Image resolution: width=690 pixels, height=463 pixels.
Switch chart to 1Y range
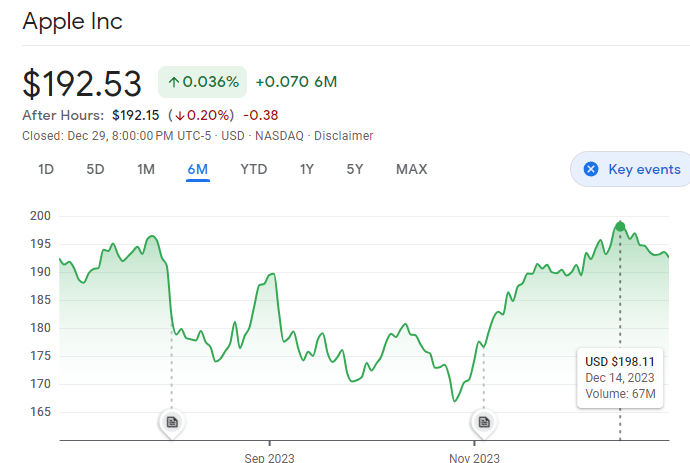point(307,169)
